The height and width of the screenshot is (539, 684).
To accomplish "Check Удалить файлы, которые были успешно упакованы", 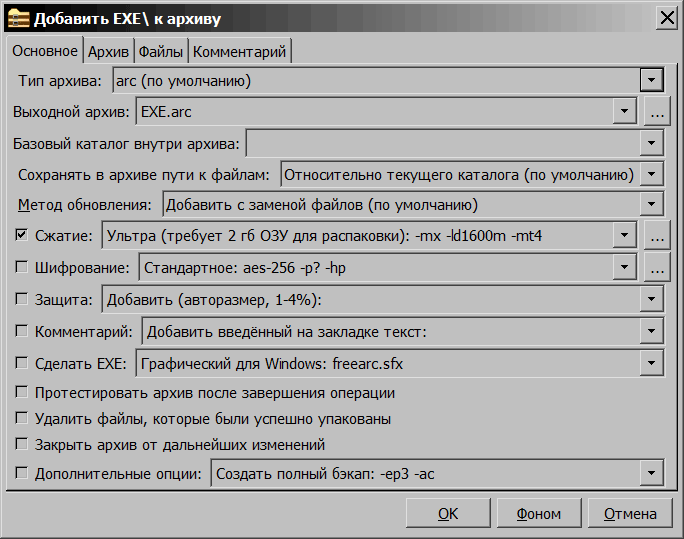I will (x=22, y=418).
